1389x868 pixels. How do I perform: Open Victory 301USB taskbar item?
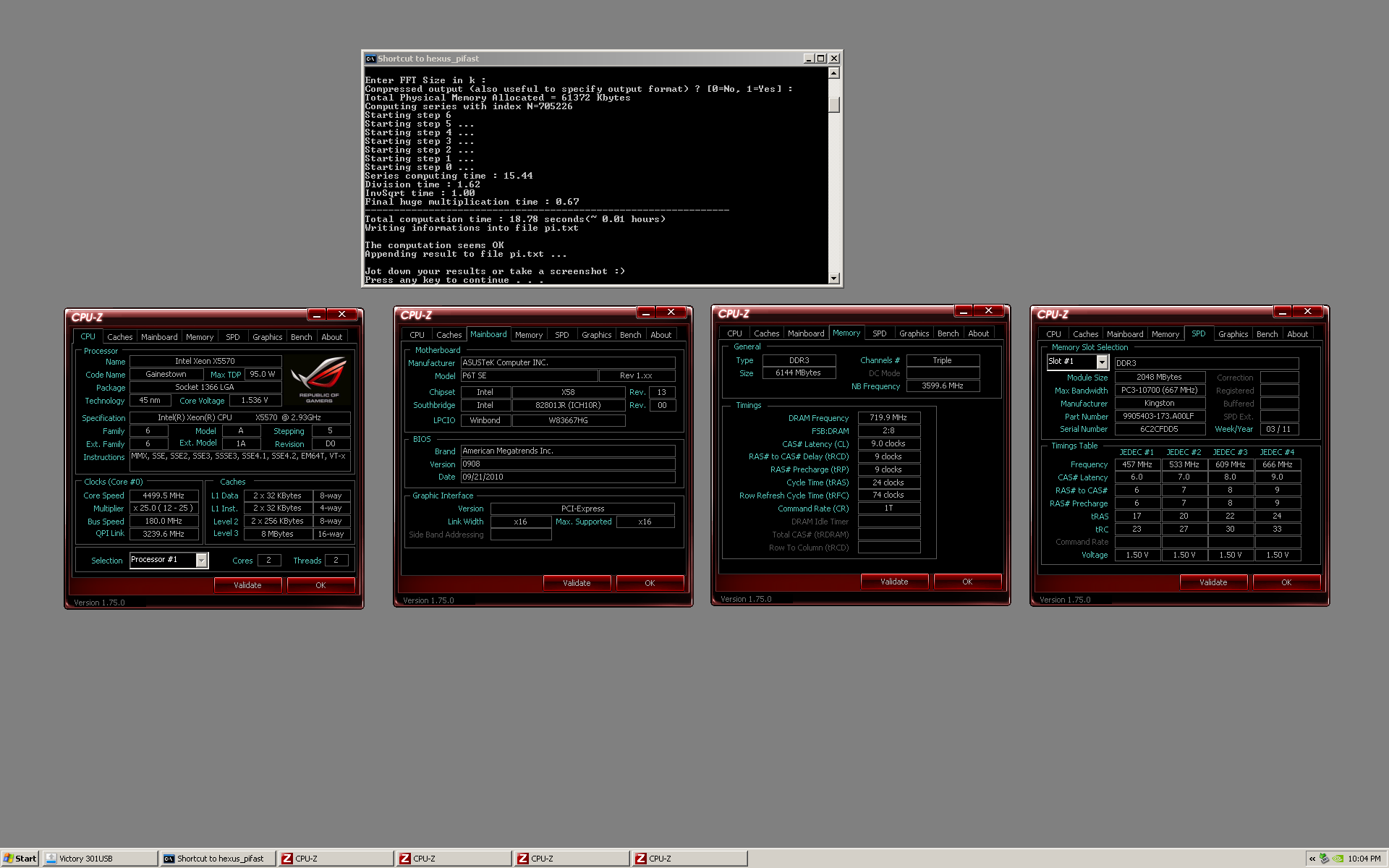pos(100,859)
